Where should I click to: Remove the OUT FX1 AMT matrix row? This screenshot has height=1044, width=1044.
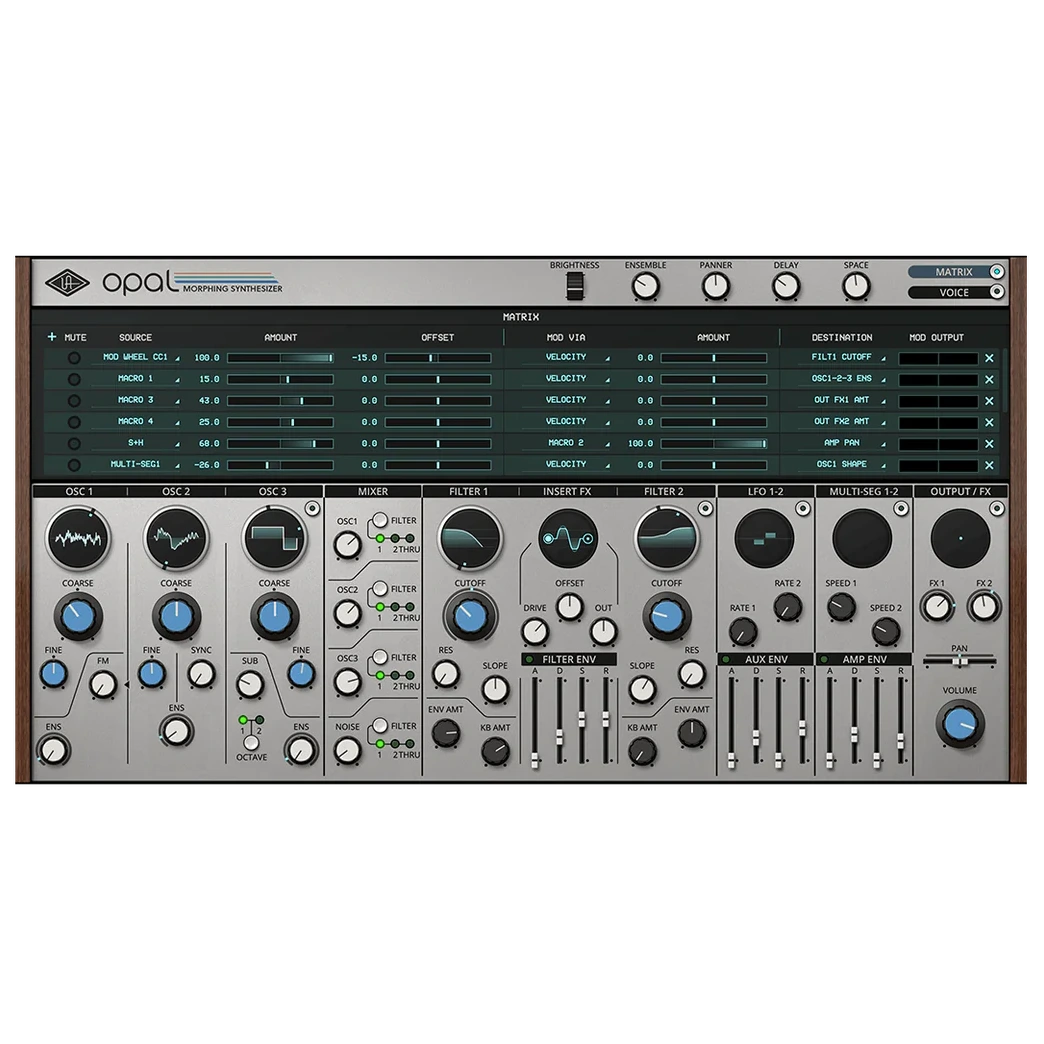pyautogui.click(x=989, y=401)
